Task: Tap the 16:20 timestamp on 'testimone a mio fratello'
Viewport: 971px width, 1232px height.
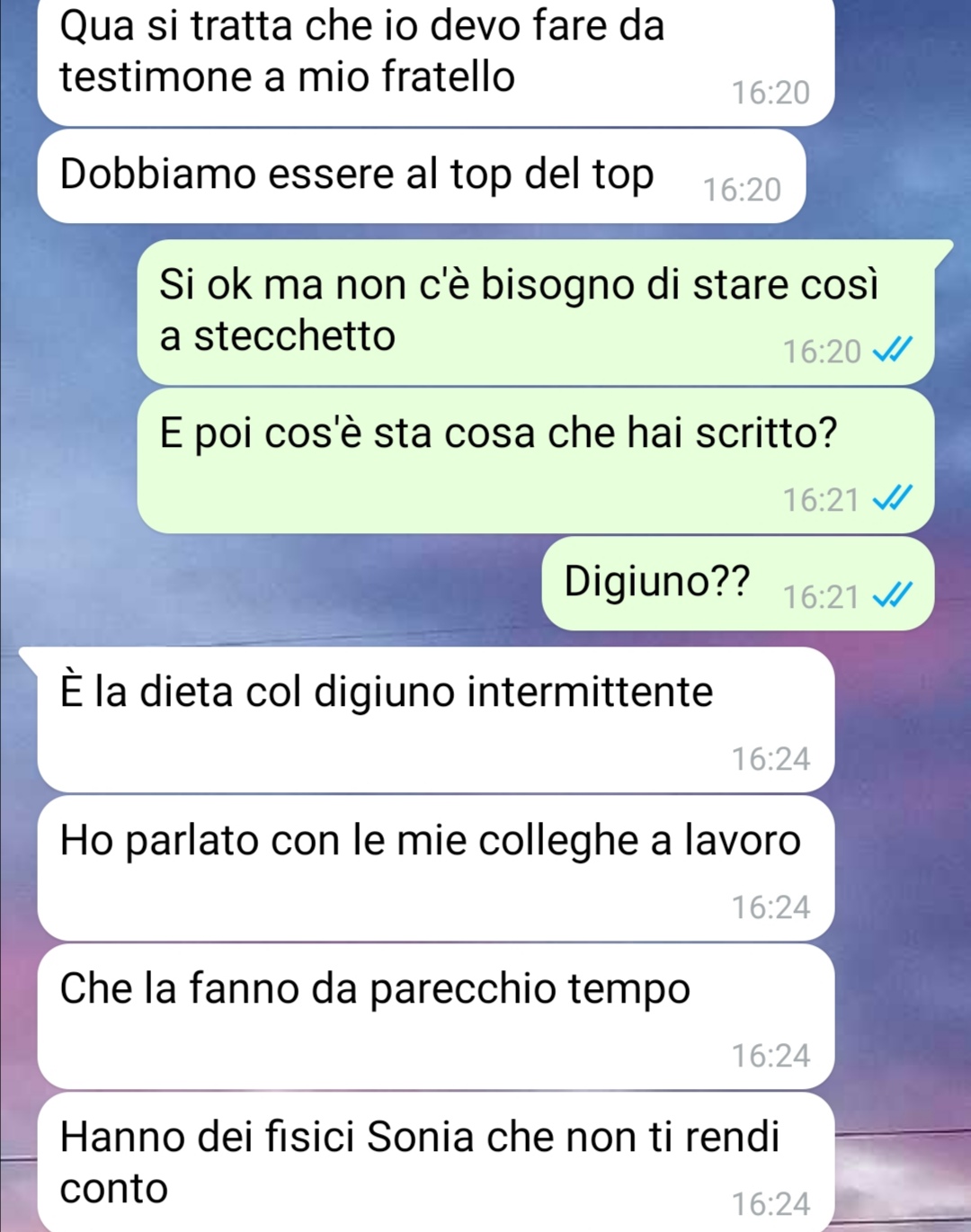Action: click(771, 93)
